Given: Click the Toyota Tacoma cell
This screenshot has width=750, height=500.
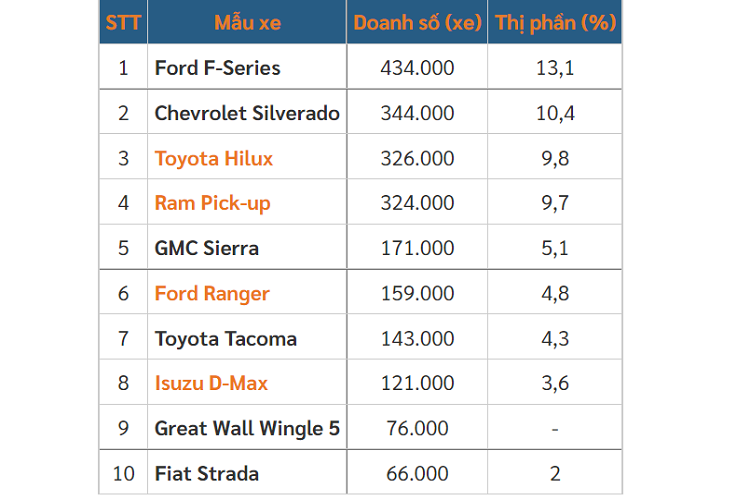Looking at the screenshot, I should [x=225, y=338].
